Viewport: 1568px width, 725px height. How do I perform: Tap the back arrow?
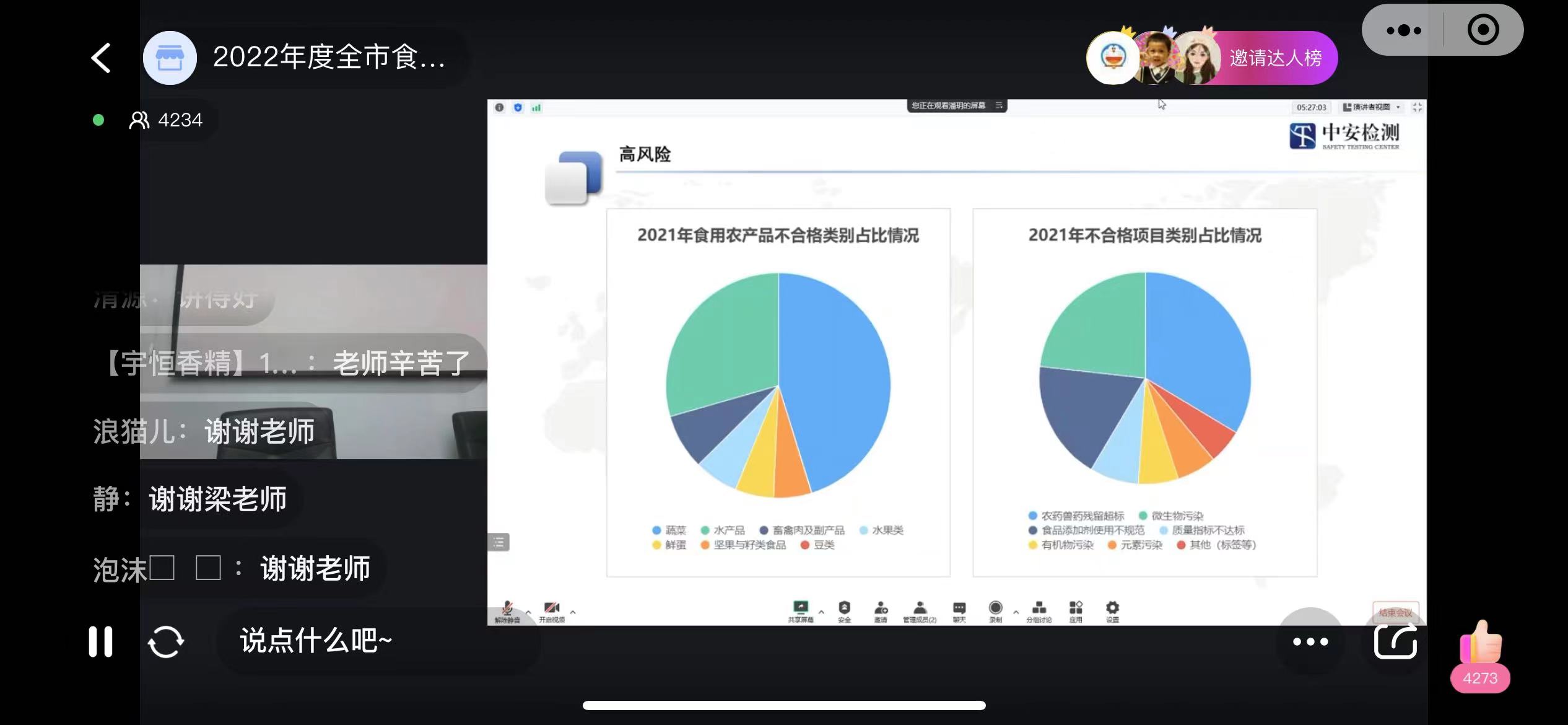101,58
